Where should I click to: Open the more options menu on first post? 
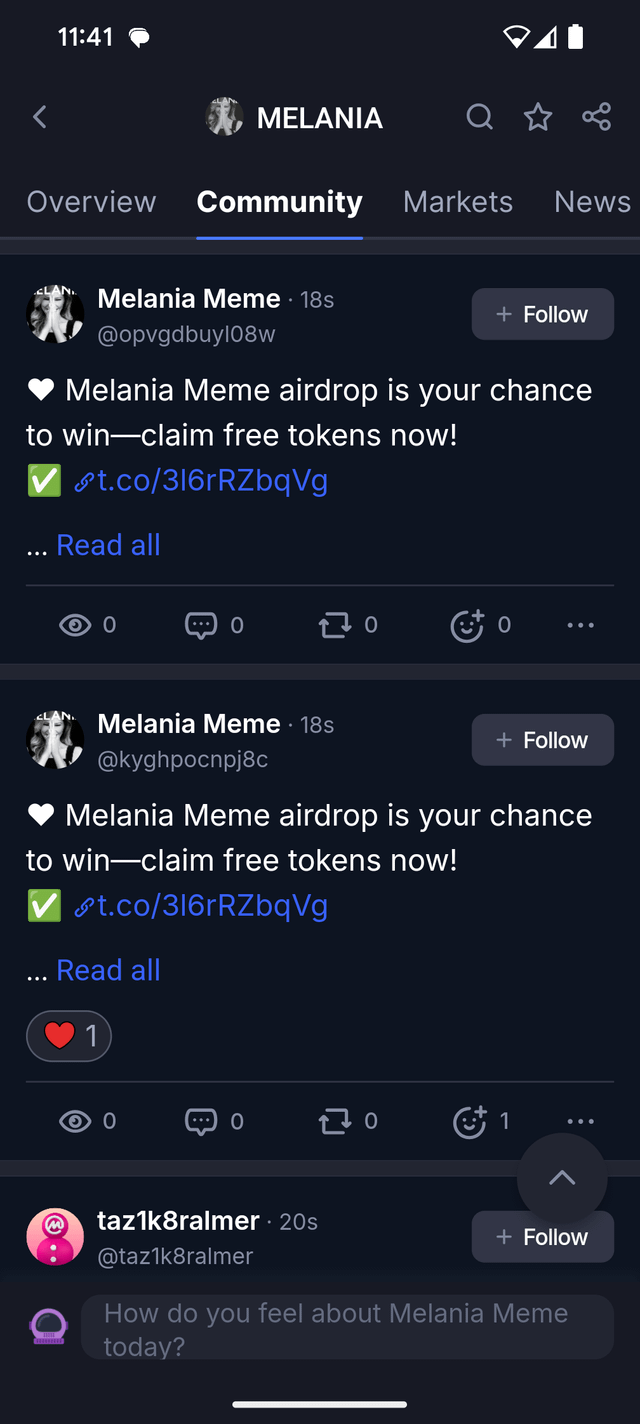[580, 626]
